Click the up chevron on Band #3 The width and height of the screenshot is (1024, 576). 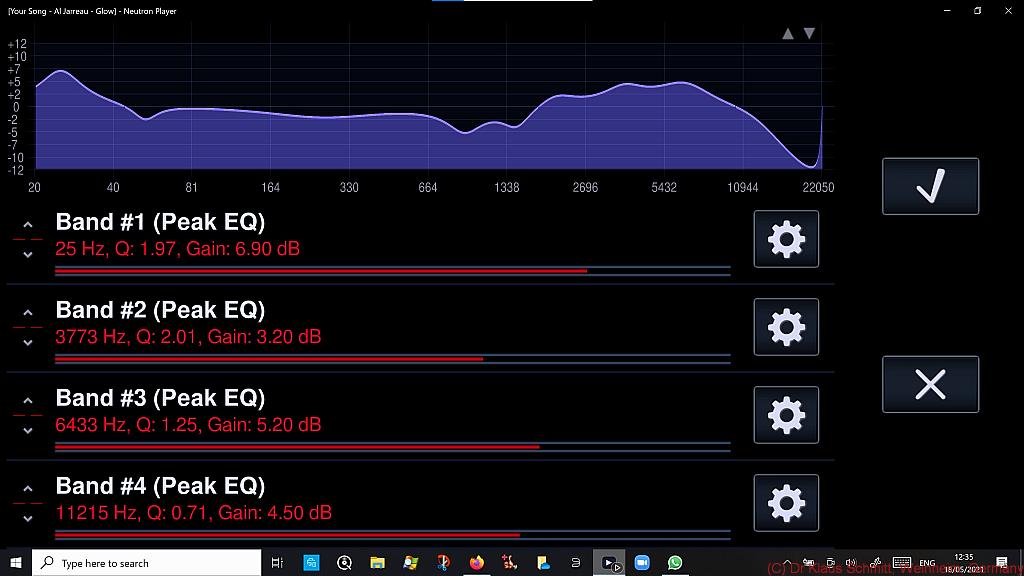28,400
